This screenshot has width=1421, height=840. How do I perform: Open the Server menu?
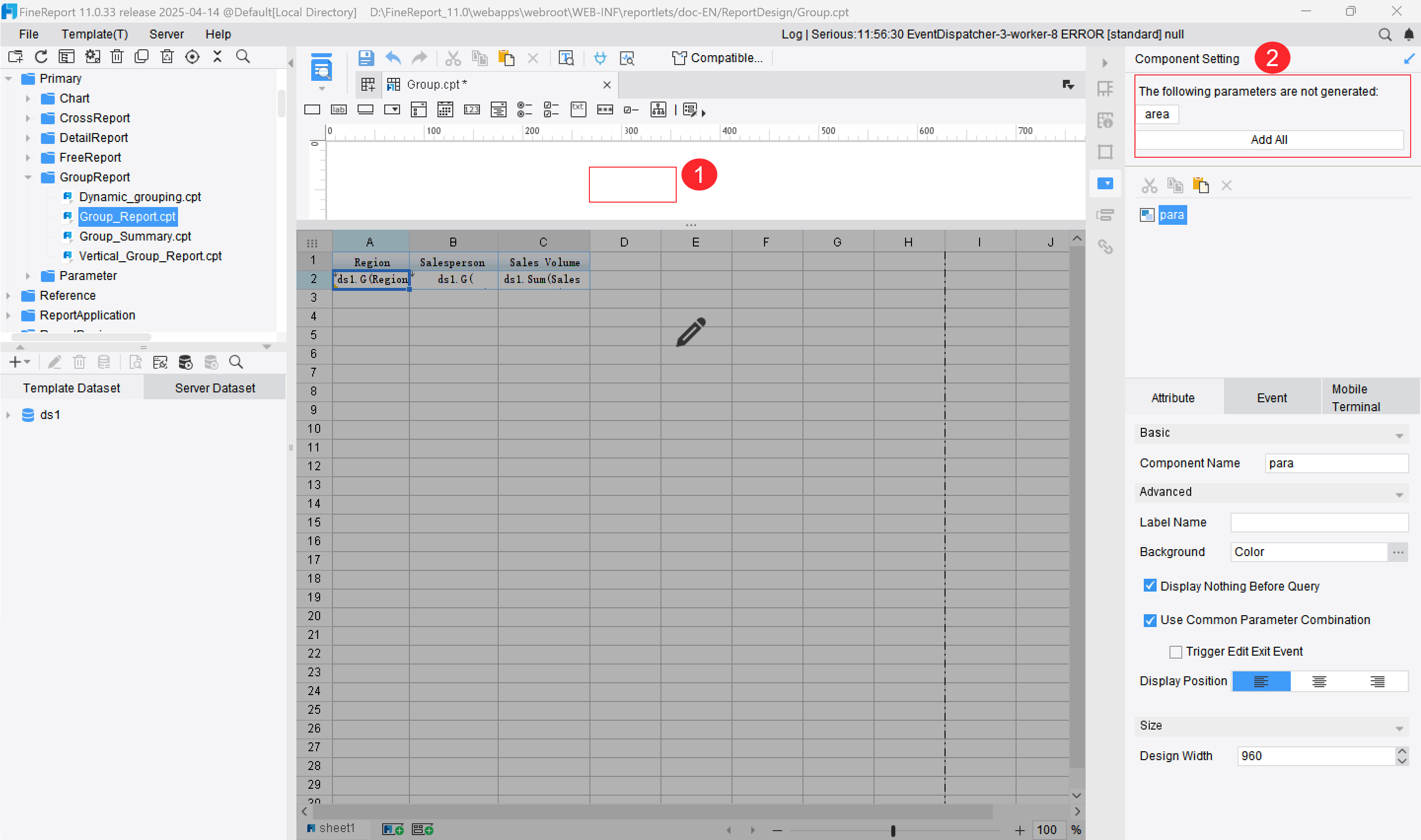tap(167, 35)
